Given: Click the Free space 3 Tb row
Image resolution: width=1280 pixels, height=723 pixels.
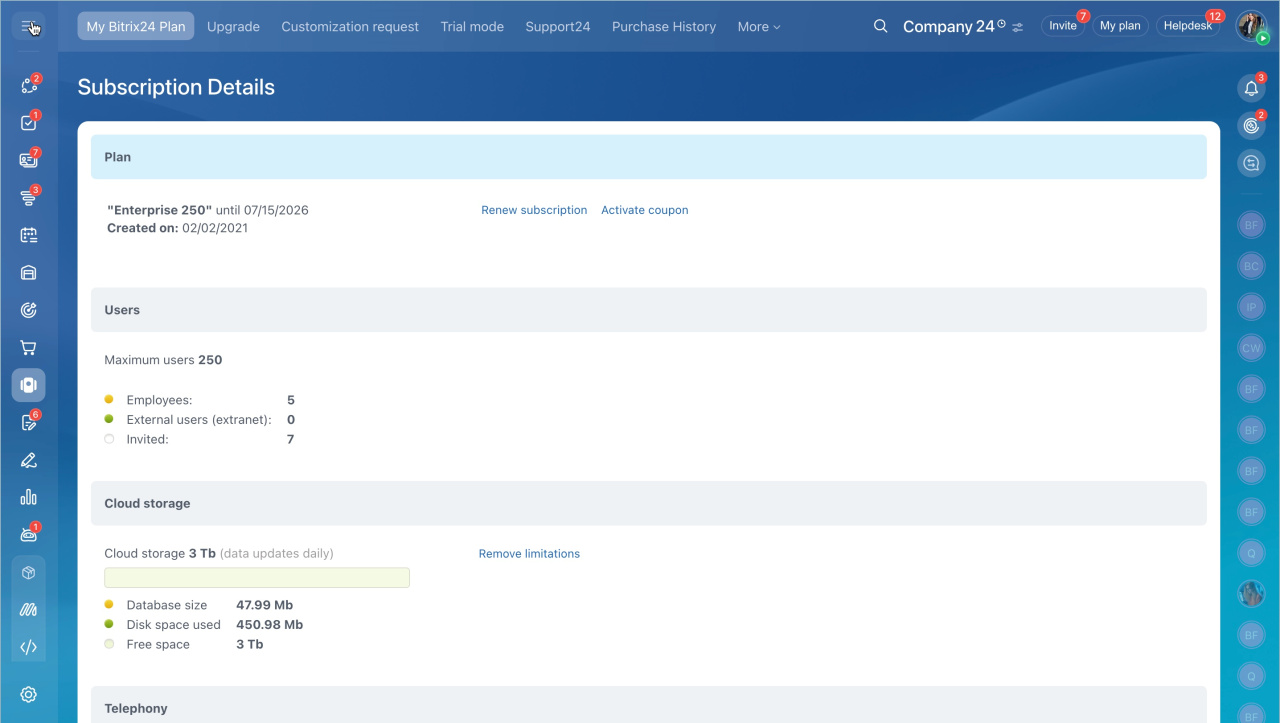Looking at the screenshot, I should 184,645.
